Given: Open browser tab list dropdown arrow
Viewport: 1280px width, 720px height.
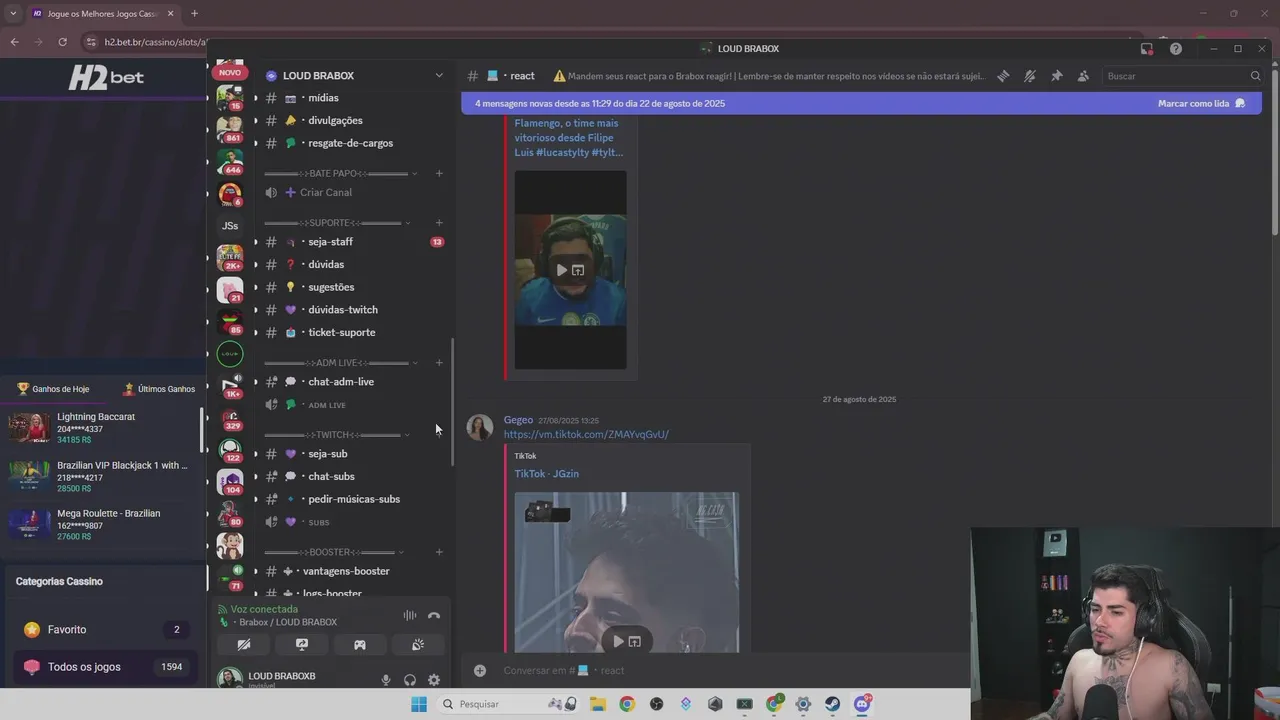Looking at the screenshot, I should tap(13, 13).
